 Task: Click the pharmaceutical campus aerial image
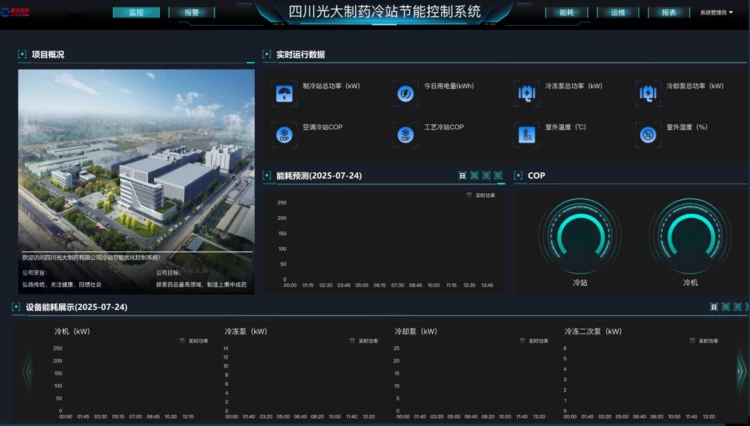point(136,160)
